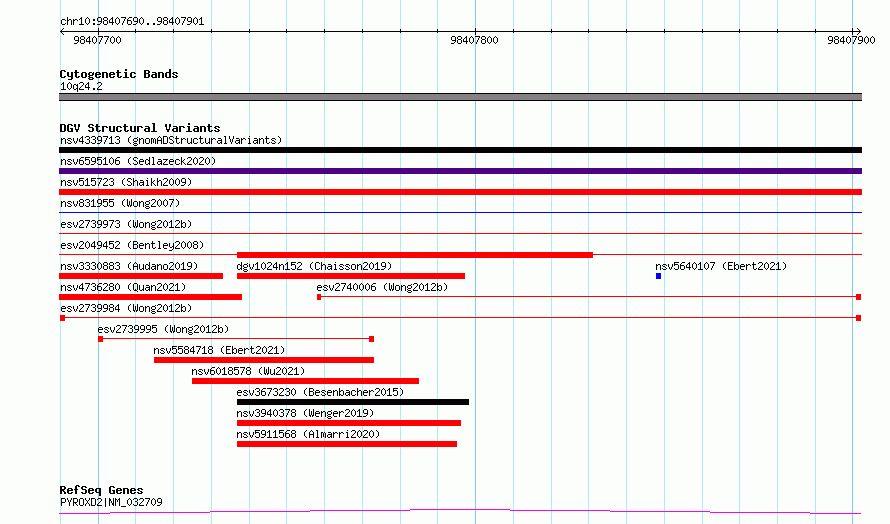The height and width of the screenshot is (524, 890).
Task: Click the esv2740006 Wong2012b label
Action: coord(382,287)
